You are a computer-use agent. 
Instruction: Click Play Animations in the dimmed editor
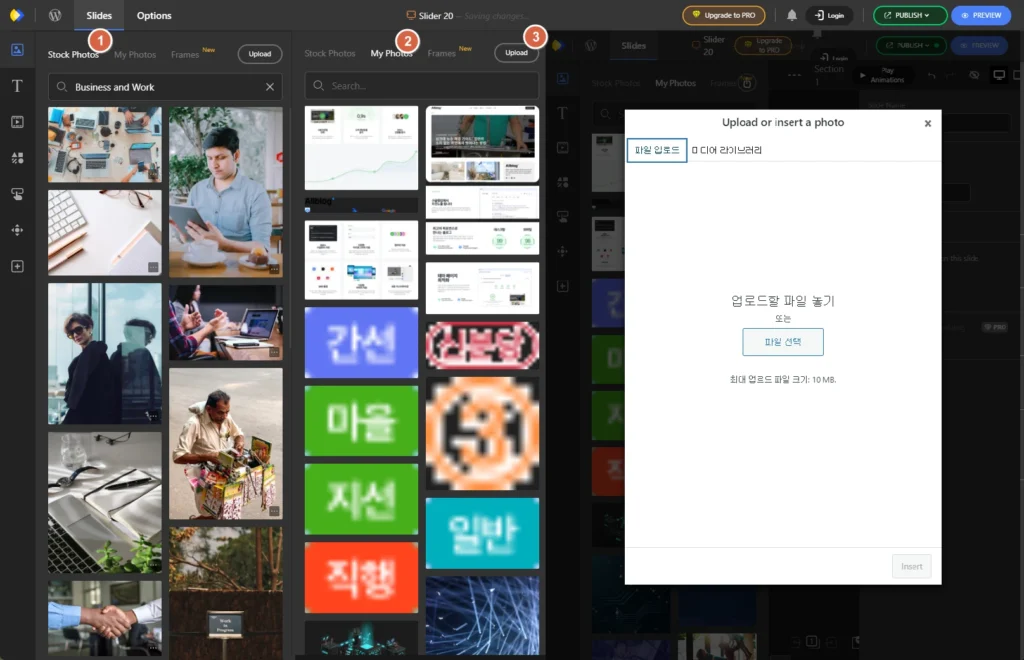click(x=881, y=75)
